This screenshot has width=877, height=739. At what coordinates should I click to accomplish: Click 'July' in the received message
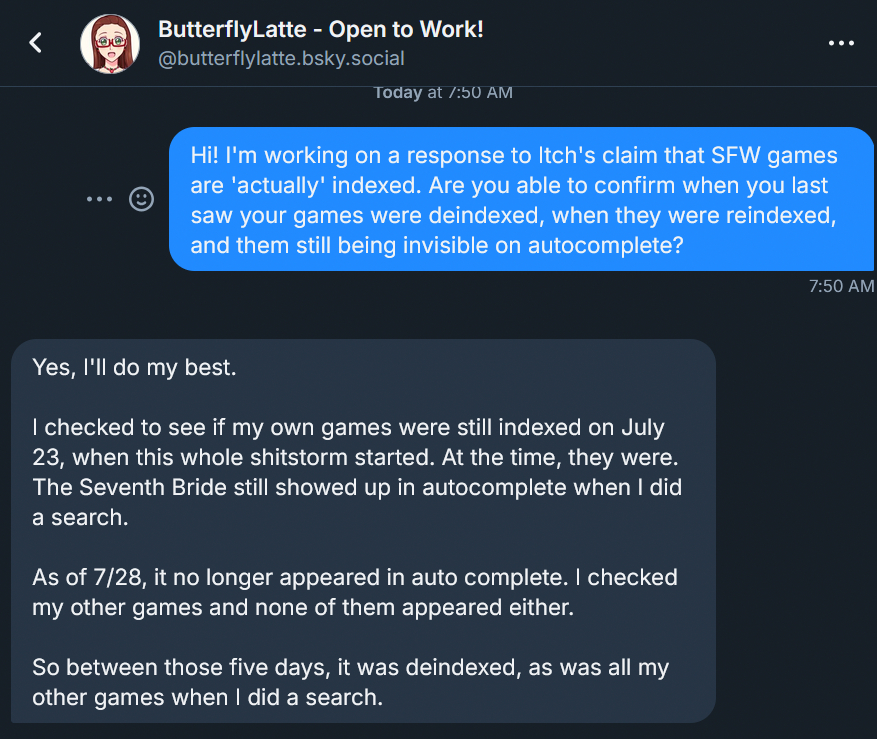(x=641, y=428)
